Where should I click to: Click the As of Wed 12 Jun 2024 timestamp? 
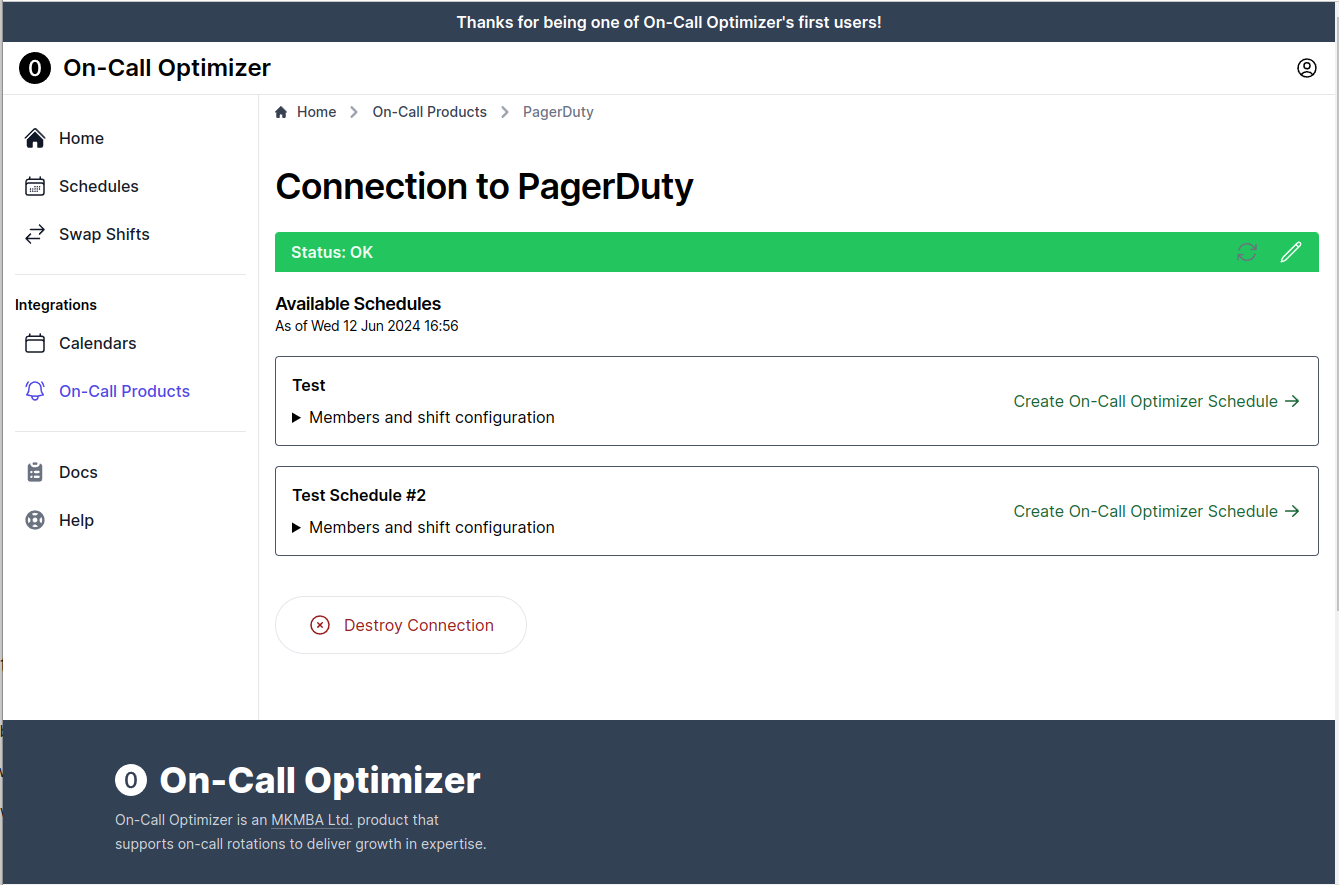367,326
